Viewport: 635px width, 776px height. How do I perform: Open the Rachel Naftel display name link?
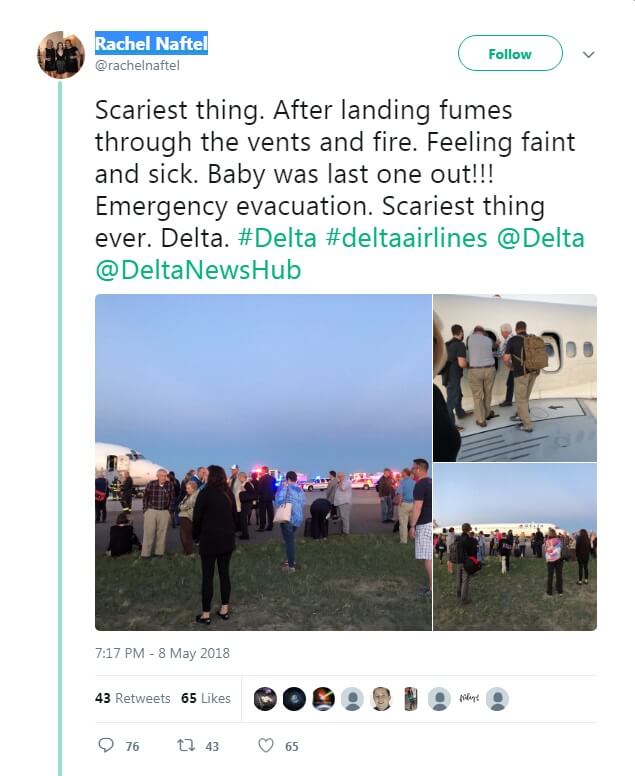(x=151, y=44)
